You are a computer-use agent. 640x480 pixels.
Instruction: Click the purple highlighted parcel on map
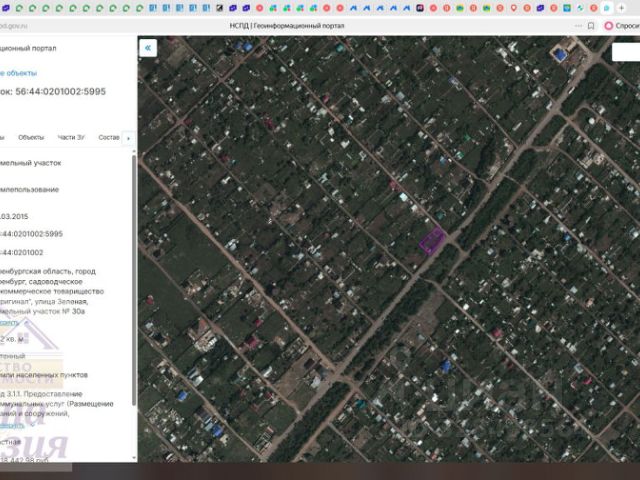pos(431,241)
